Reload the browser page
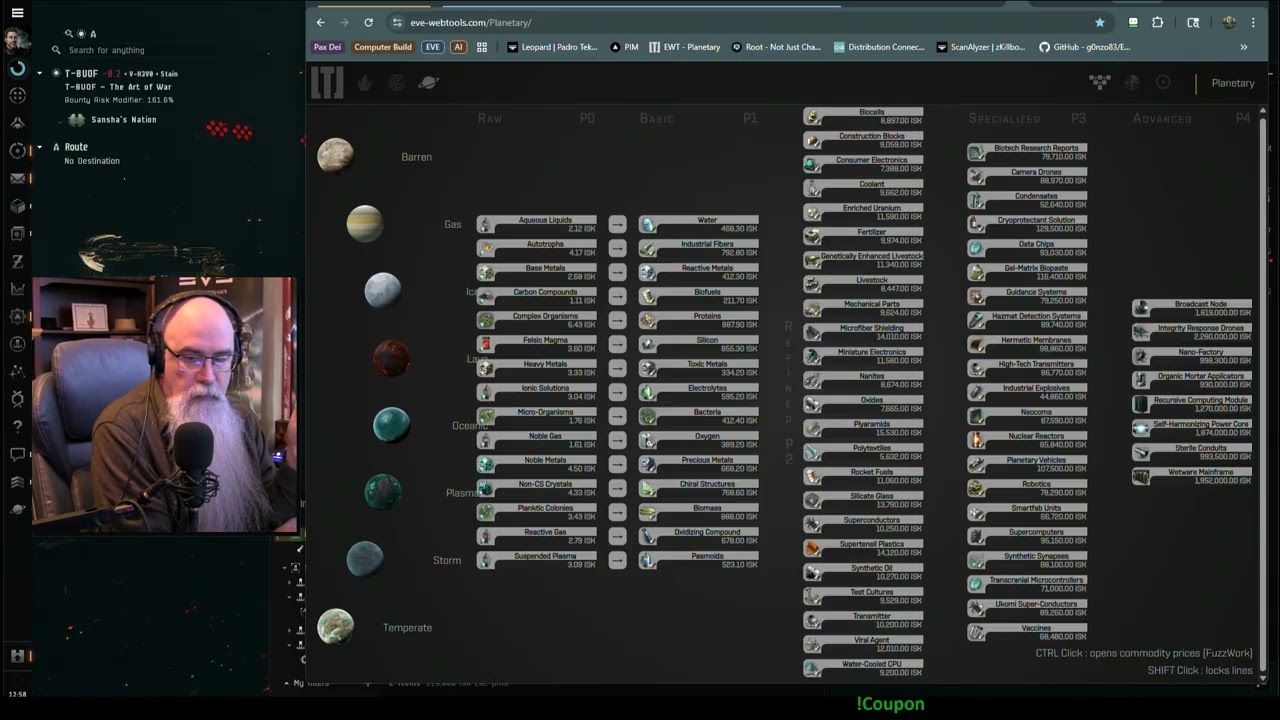This screenshot has width=1280, height=720. coord(368,22)
